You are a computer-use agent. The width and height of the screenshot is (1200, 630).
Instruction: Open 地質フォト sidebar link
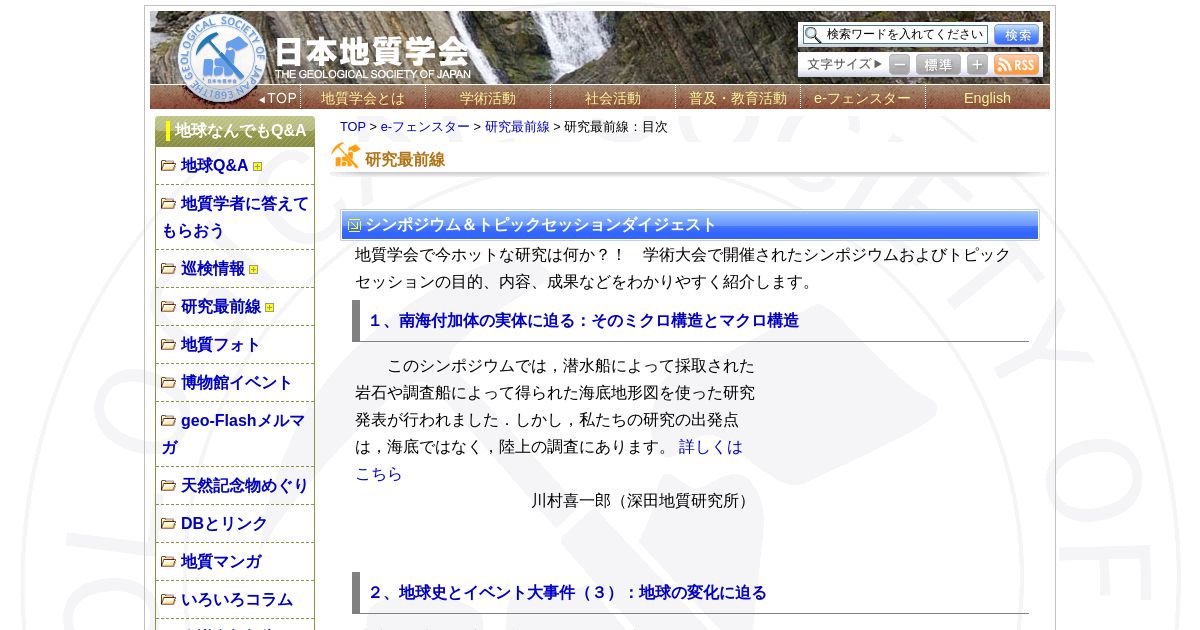click(x=220, y=345)
